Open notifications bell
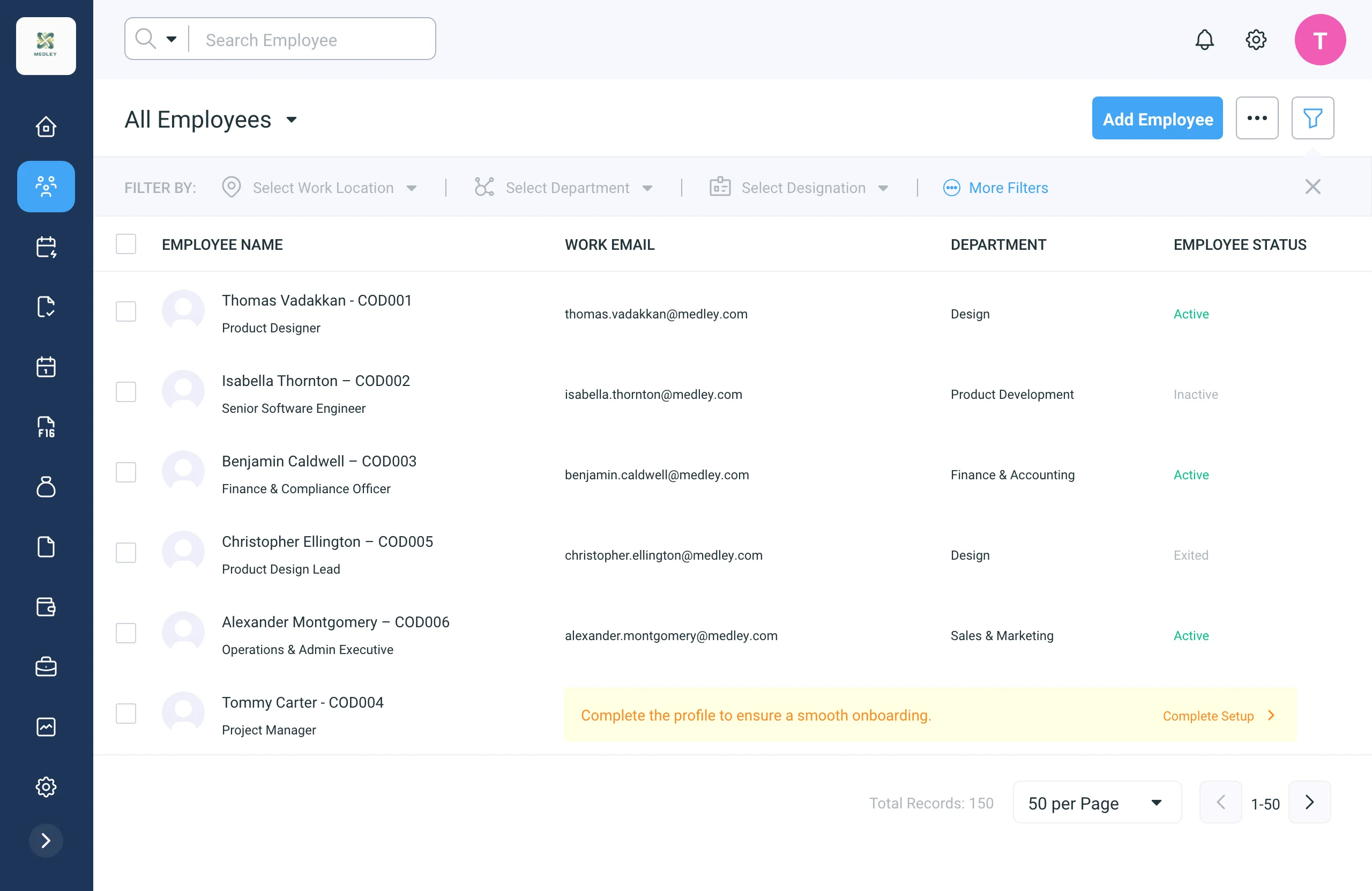 pos(1204,40)
